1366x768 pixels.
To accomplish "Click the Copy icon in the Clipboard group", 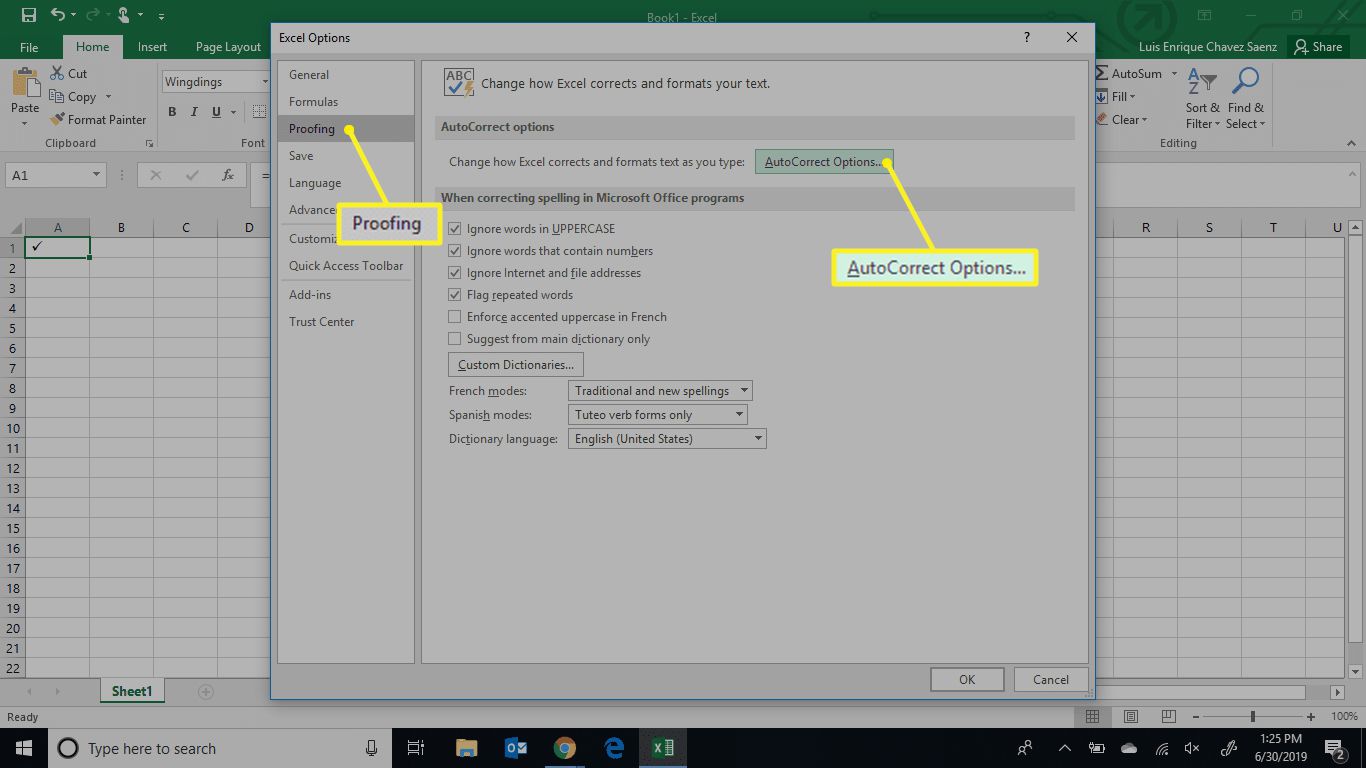I will click(56, 97).
